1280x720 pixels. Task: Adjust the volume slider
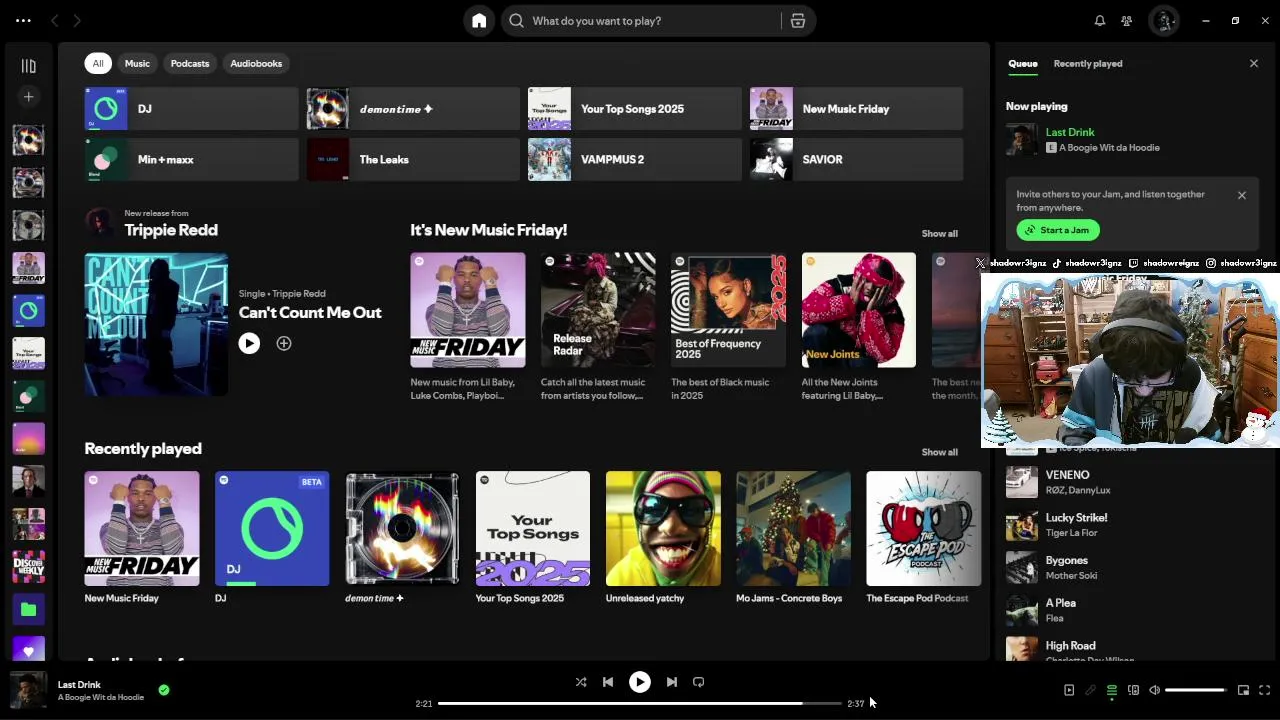[x=1195, y=690]
